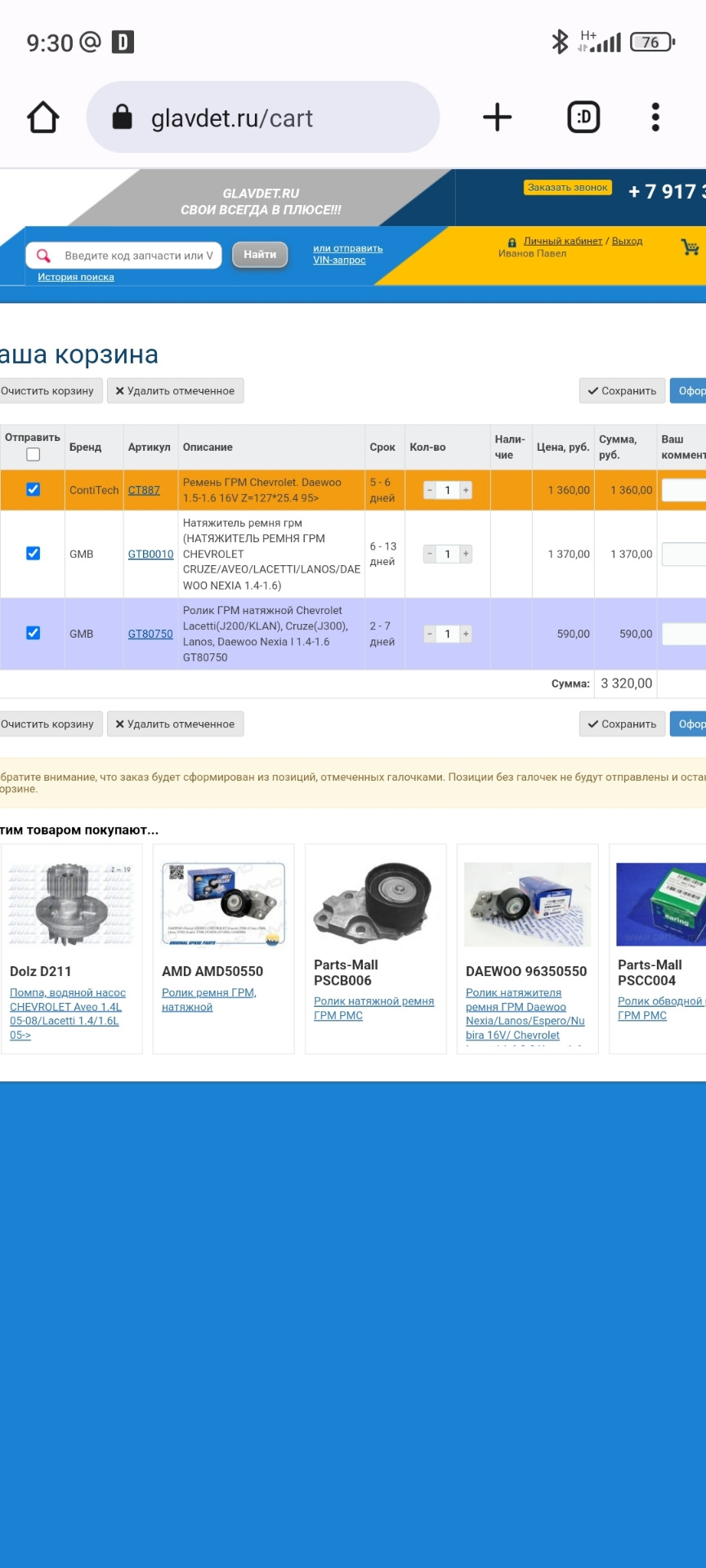Open Помпа, водяной насос CHEVROLET link
Viewport: 706px width, 1568px height.
[x=68, y=1013]
